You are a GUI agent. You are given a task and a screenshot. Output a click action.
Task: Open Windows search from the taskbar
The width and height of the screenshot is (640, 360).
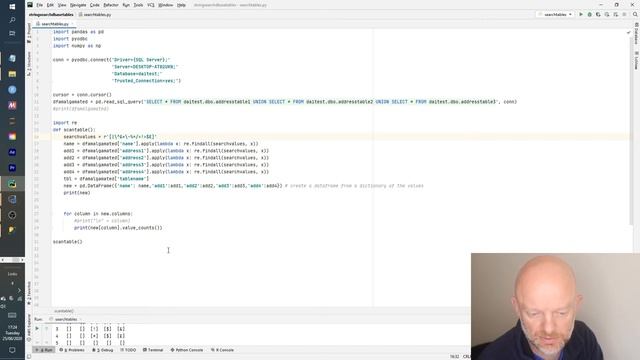point(12,20)
